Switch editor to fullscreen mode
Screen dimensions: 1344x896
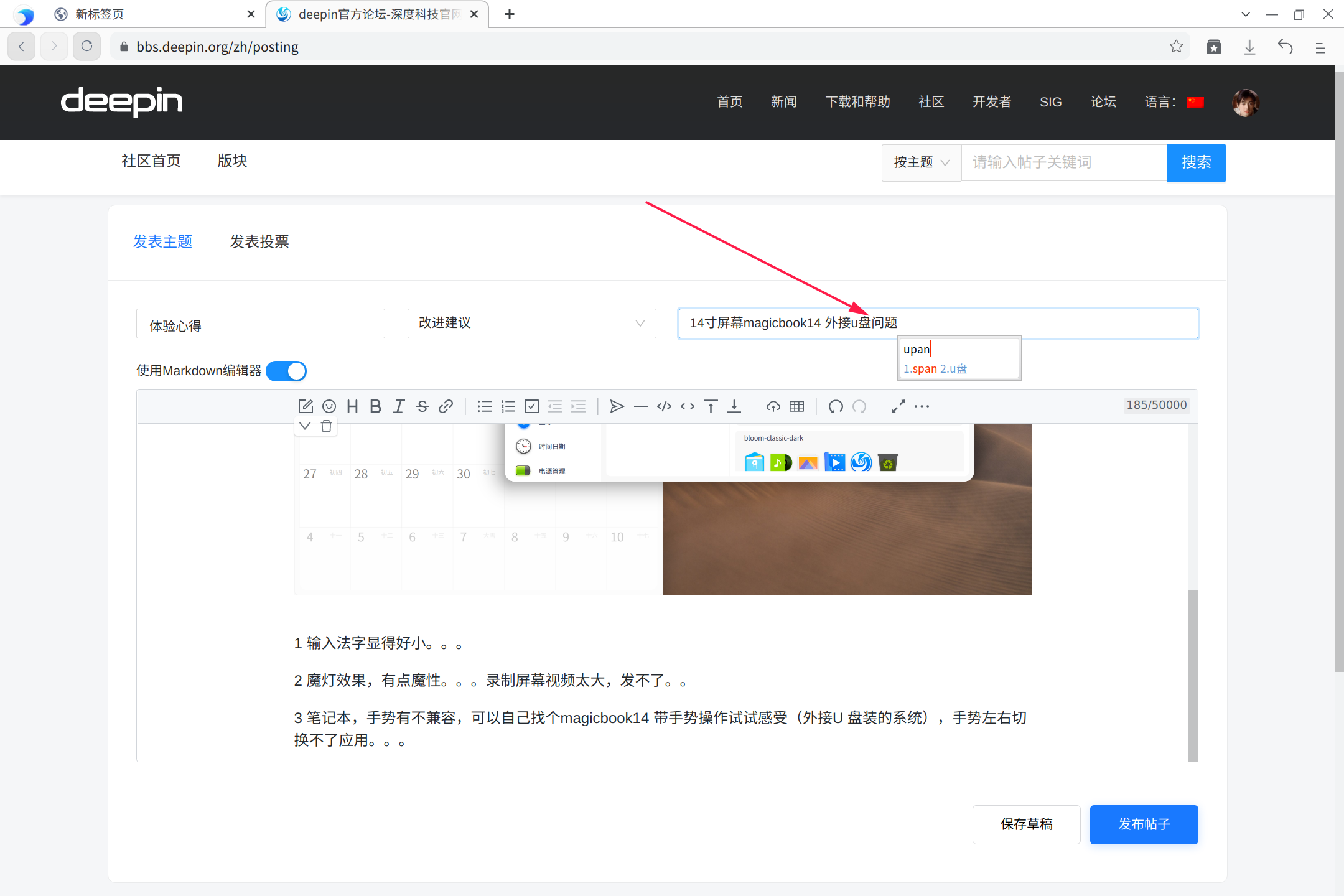click(898, 406)
